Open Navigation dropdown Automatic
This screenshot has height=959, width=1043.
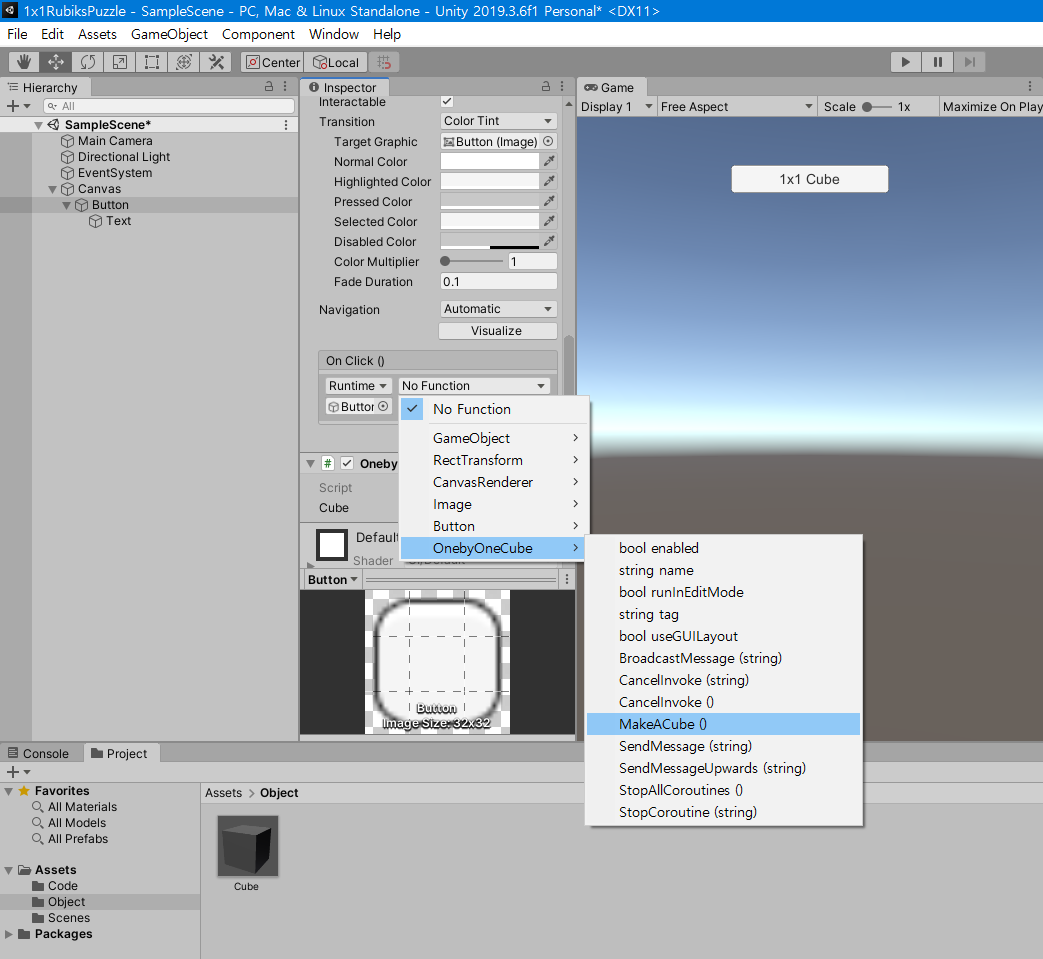pyautogui.click(x=498, y=309)
